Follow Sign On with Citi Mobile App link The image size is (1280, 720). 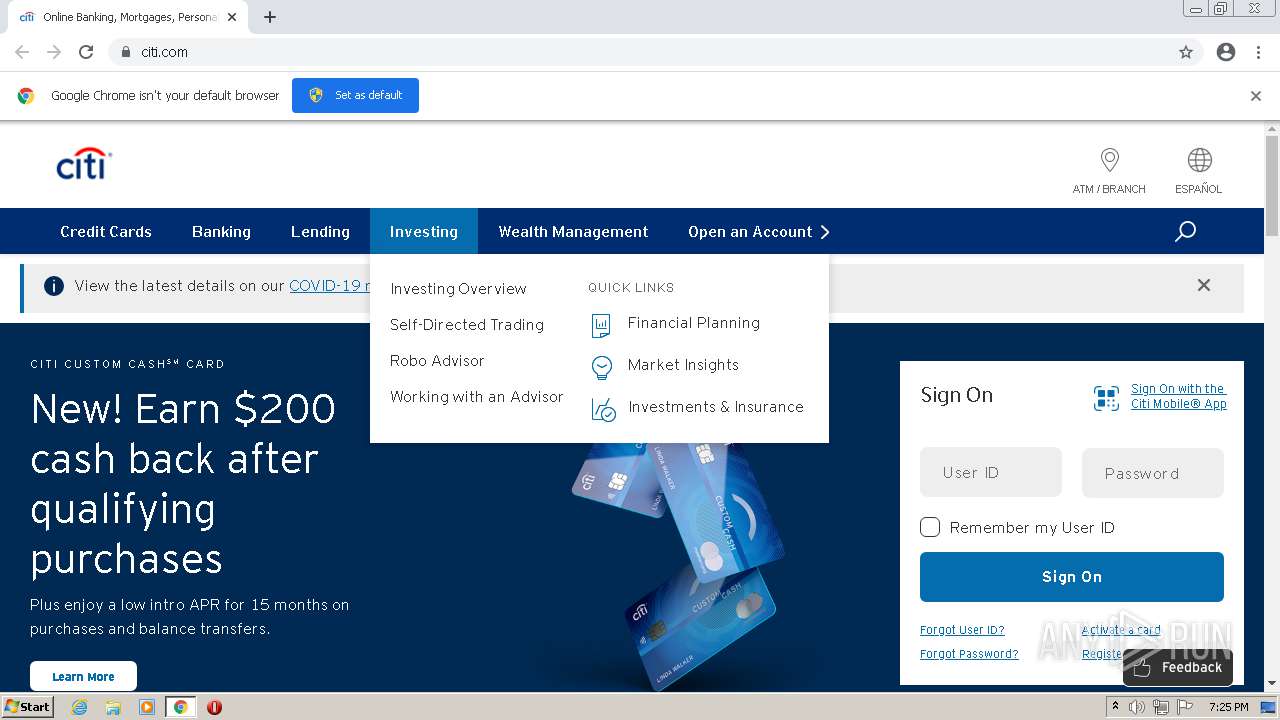click(1179, 396)
